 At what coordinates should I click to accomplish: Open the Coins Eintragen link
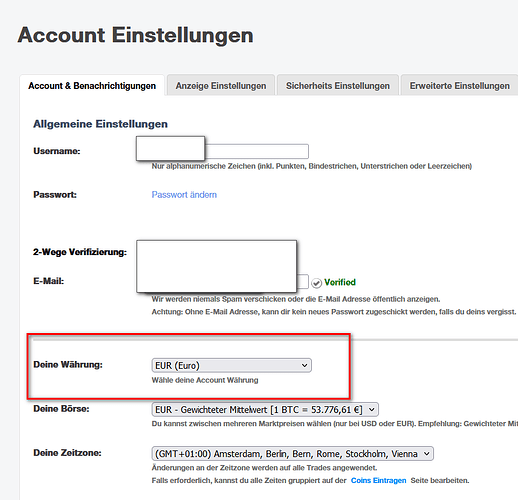point(378,480)
